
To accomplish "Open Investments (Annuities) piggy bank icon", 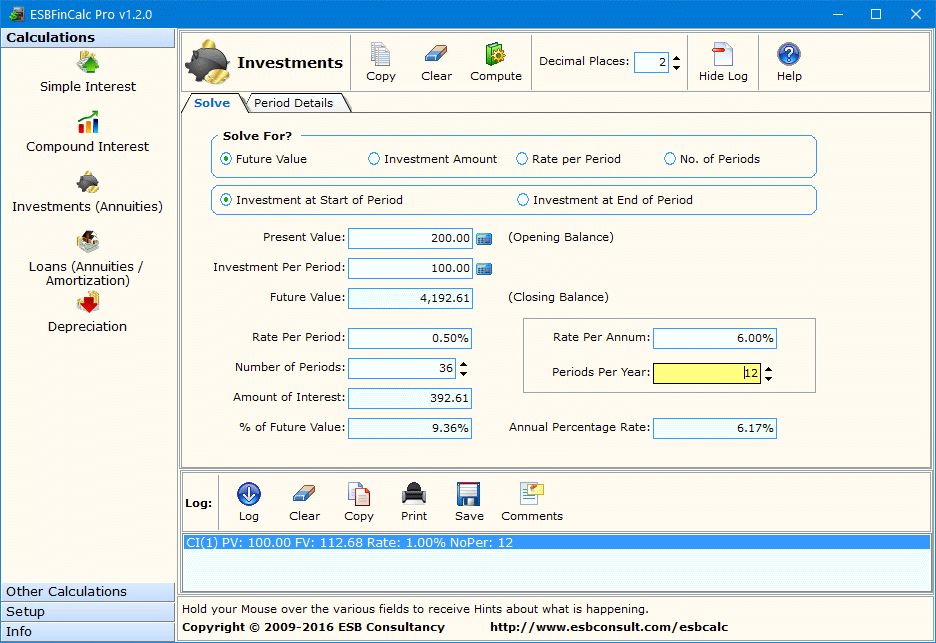I will [88, 182].
